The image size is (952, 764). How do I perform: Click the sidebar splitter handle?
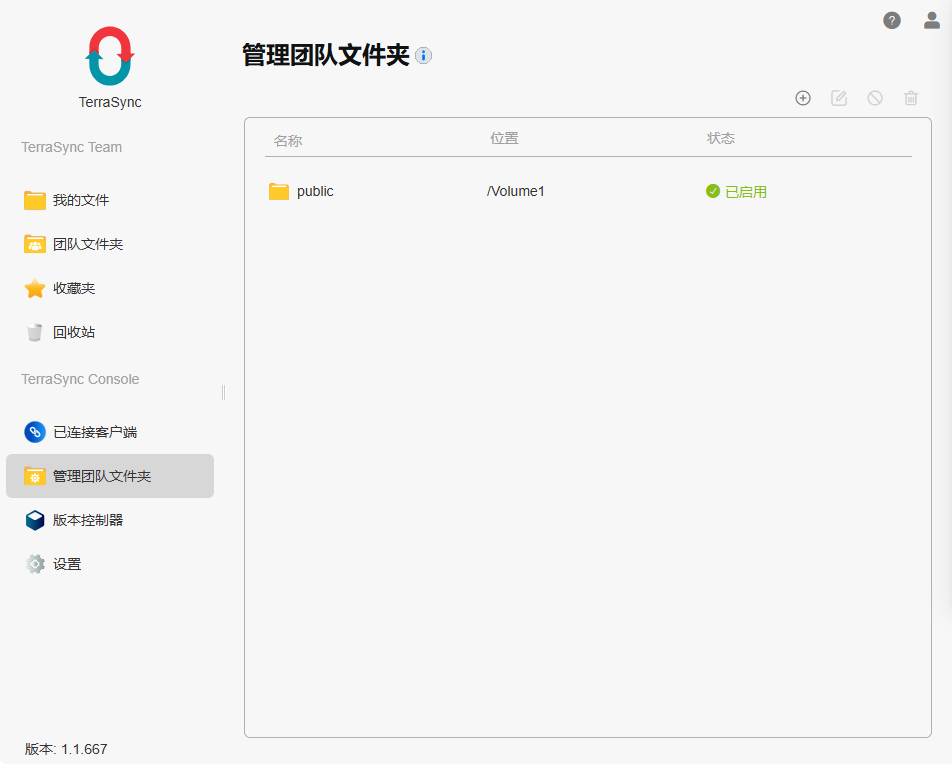pyautogui.click(x=223, y=392)
